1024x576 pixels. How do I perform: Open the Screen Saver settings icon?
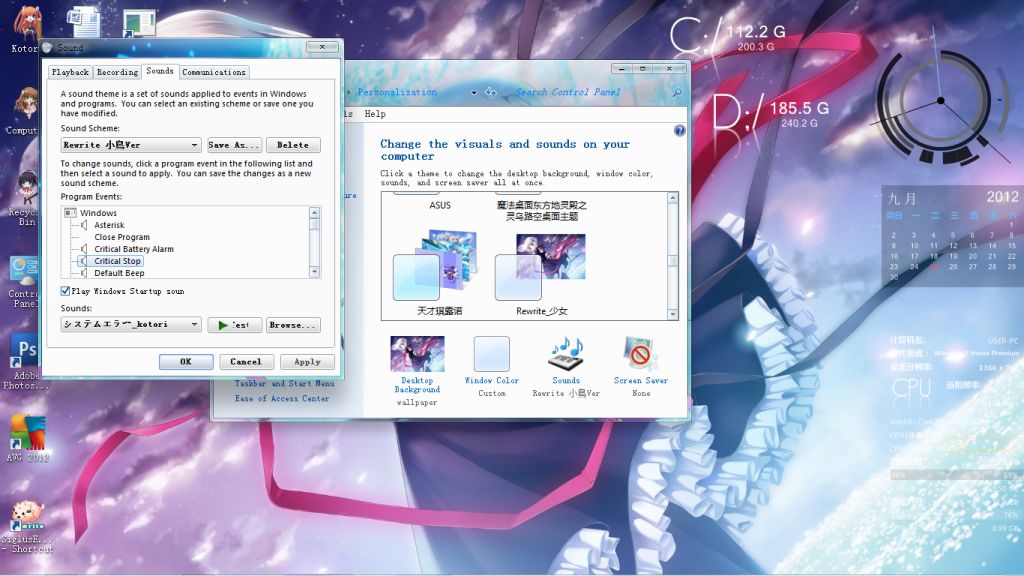point(641,355)
